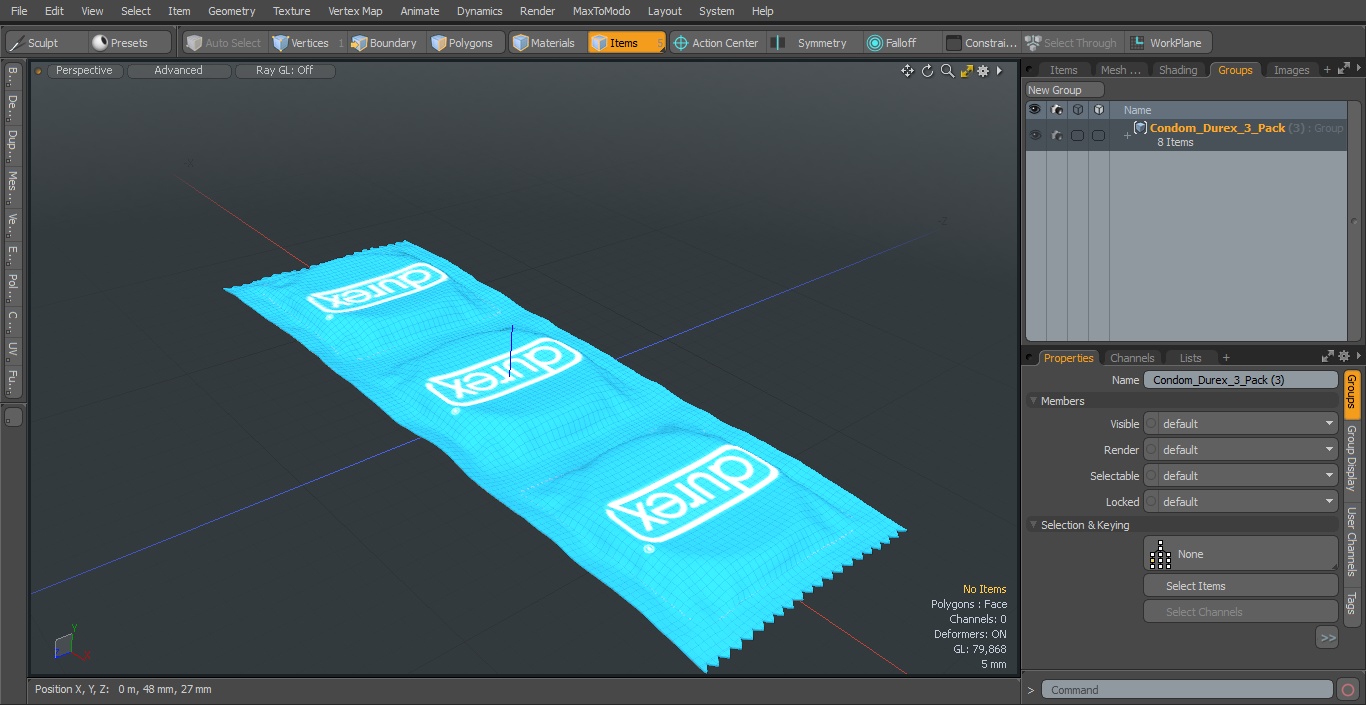Collapse the Selection & Keying section

1033,525
